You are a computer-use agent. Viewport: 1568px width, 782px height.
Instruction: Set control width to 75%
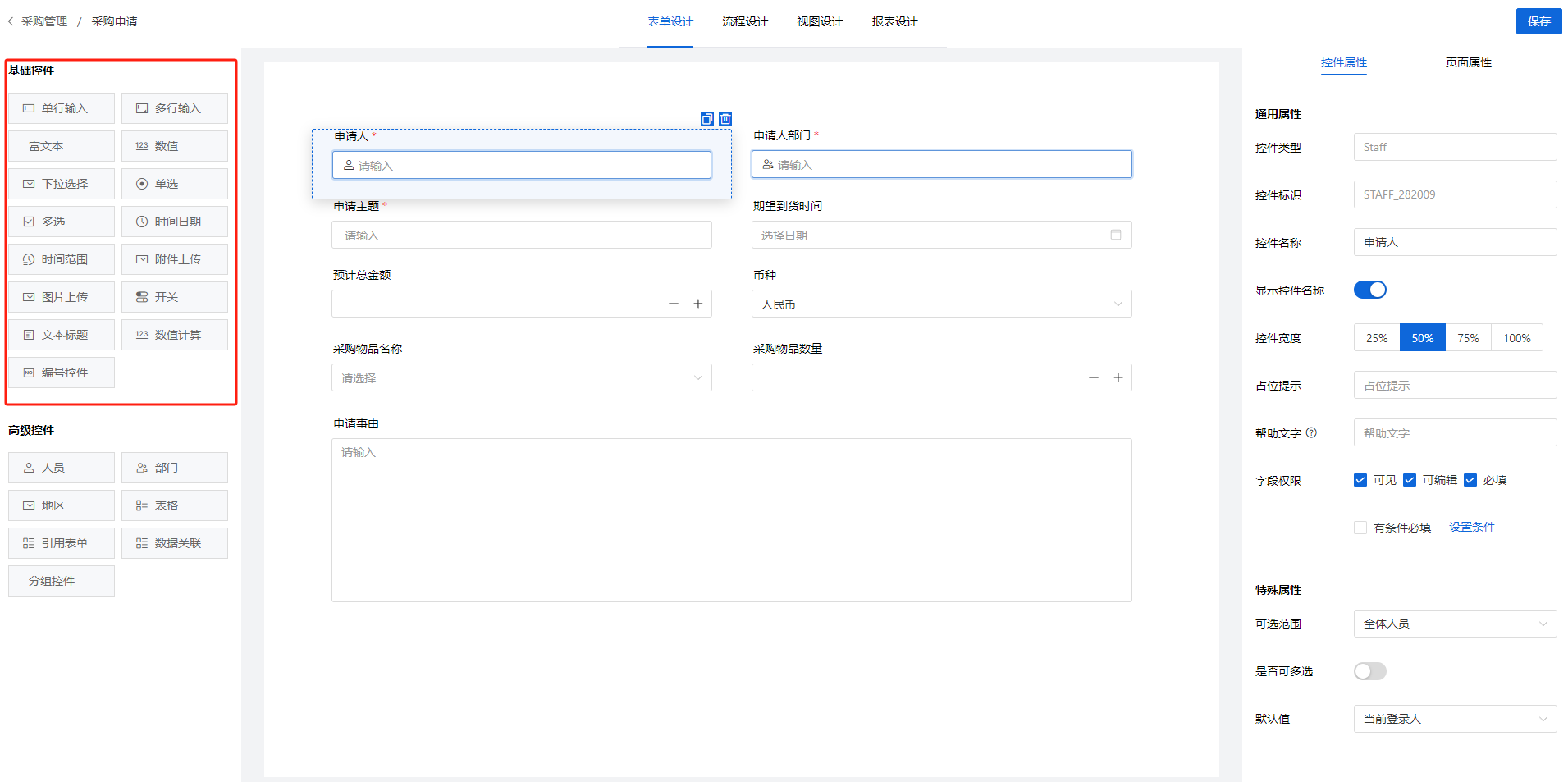pos(1468,338)
